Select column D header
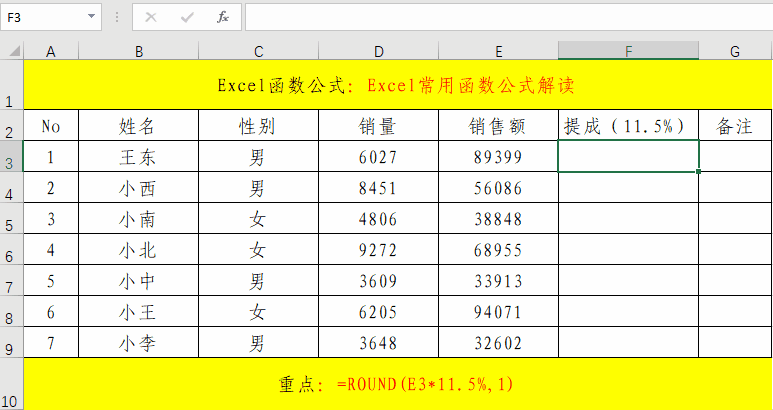The image size is (773, 410). 379,51
